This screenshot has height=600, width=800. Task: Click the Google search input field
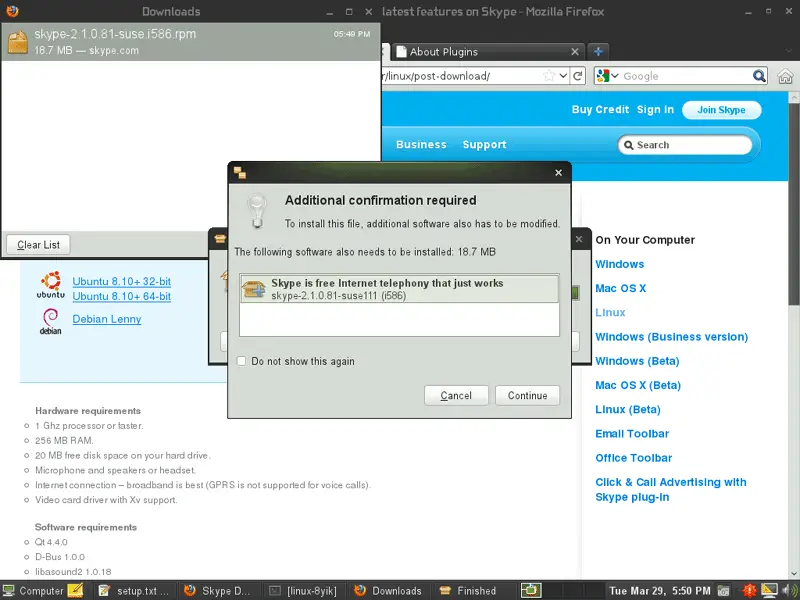coord(686,76)
